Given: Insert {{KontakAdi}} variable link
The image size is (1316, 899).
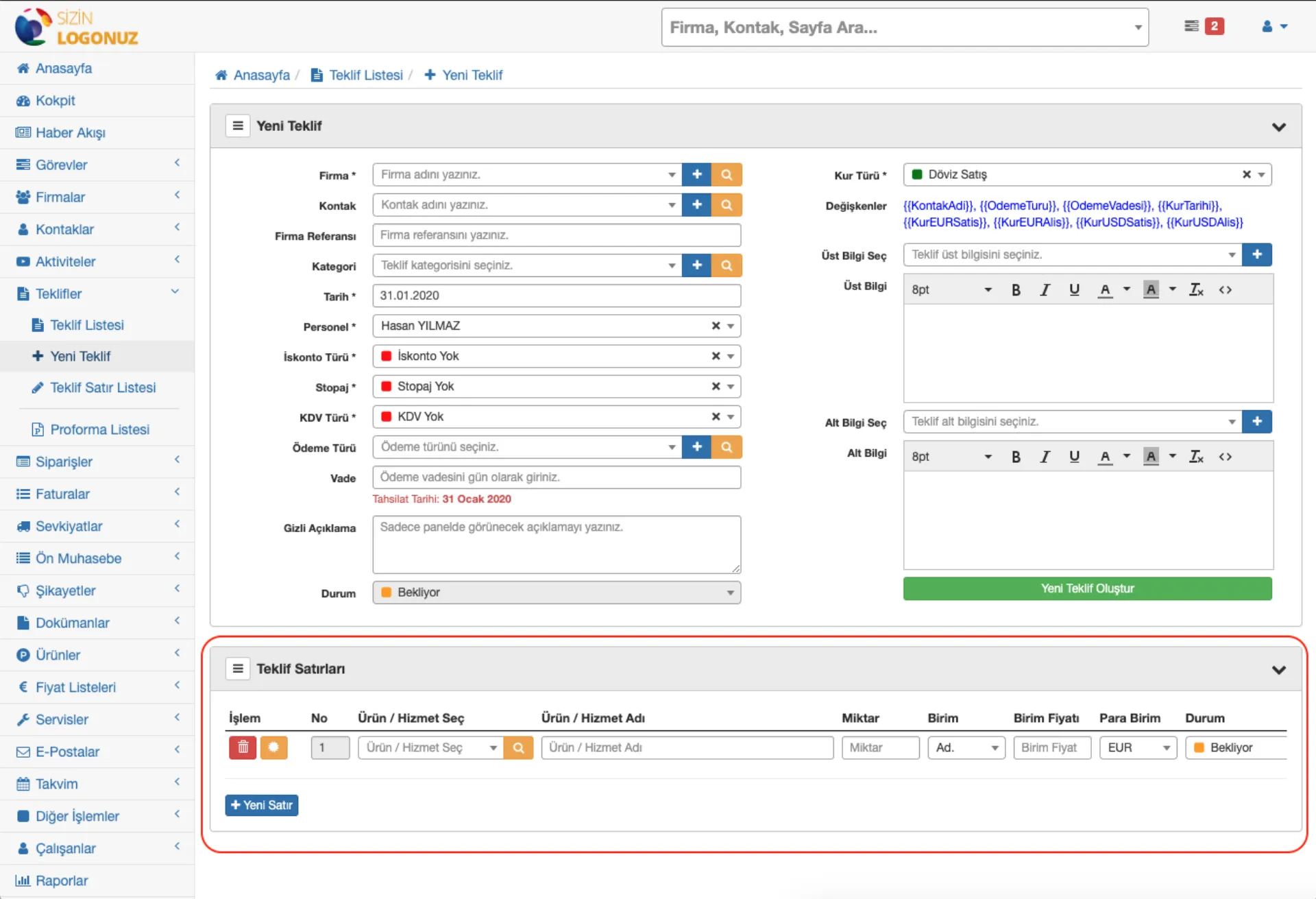Looking at the screenshot, I should point(938,206).
